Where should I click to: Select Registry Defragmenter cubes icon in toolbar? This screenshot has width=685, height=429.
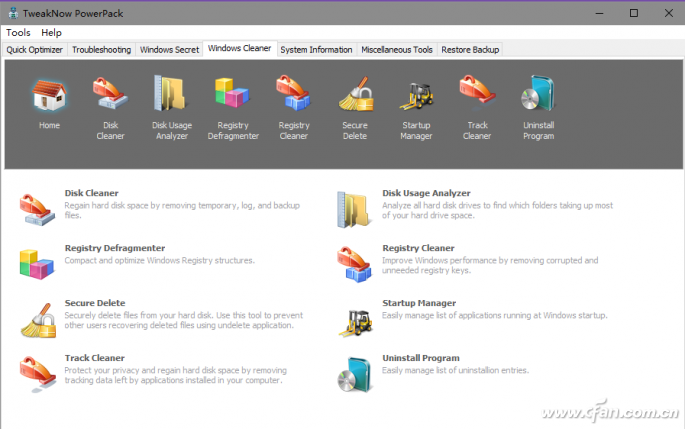232,93
